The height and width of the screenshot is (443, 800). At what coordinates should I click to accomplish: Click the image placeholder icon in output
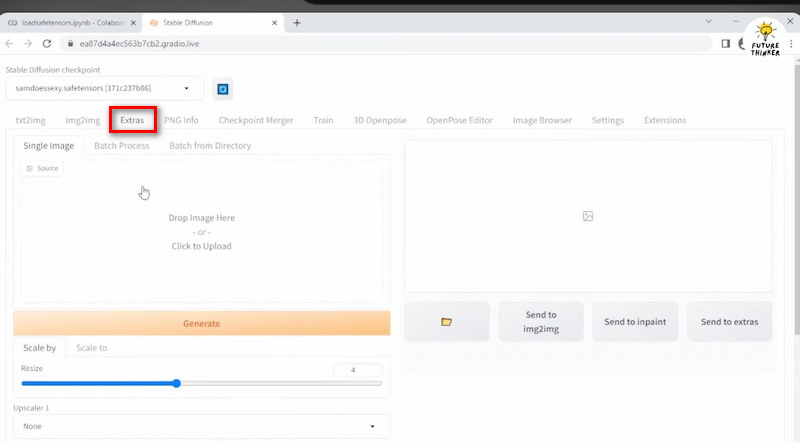pyautogui.click(x=588, y=216)
